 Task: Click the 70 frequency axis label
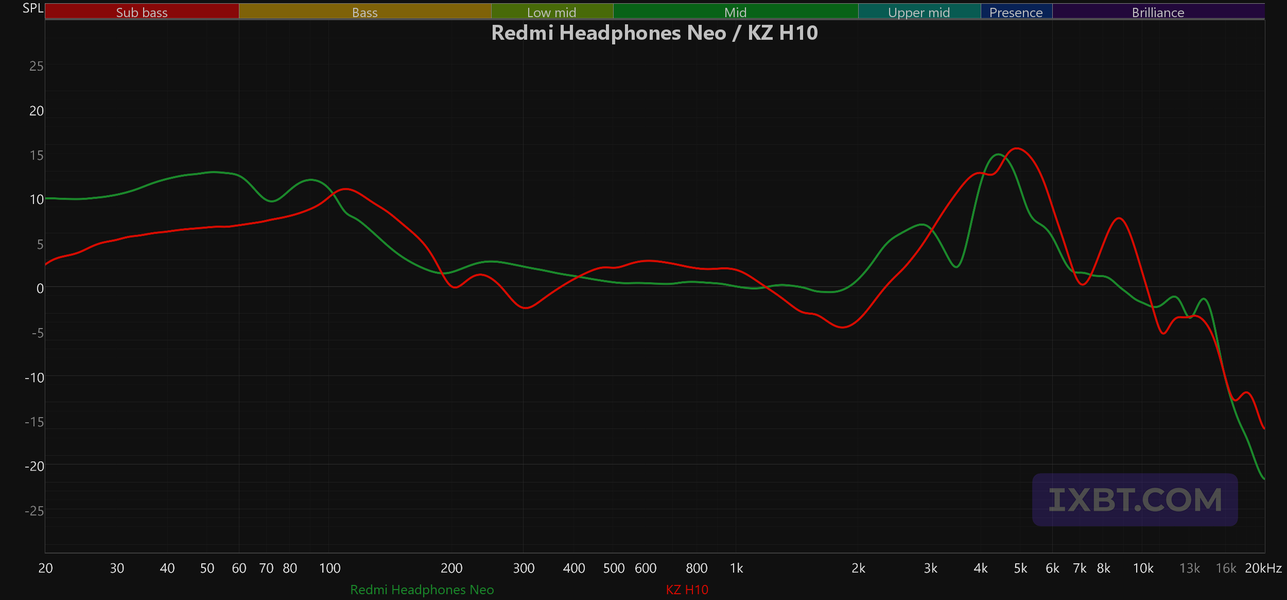point(266,568)
